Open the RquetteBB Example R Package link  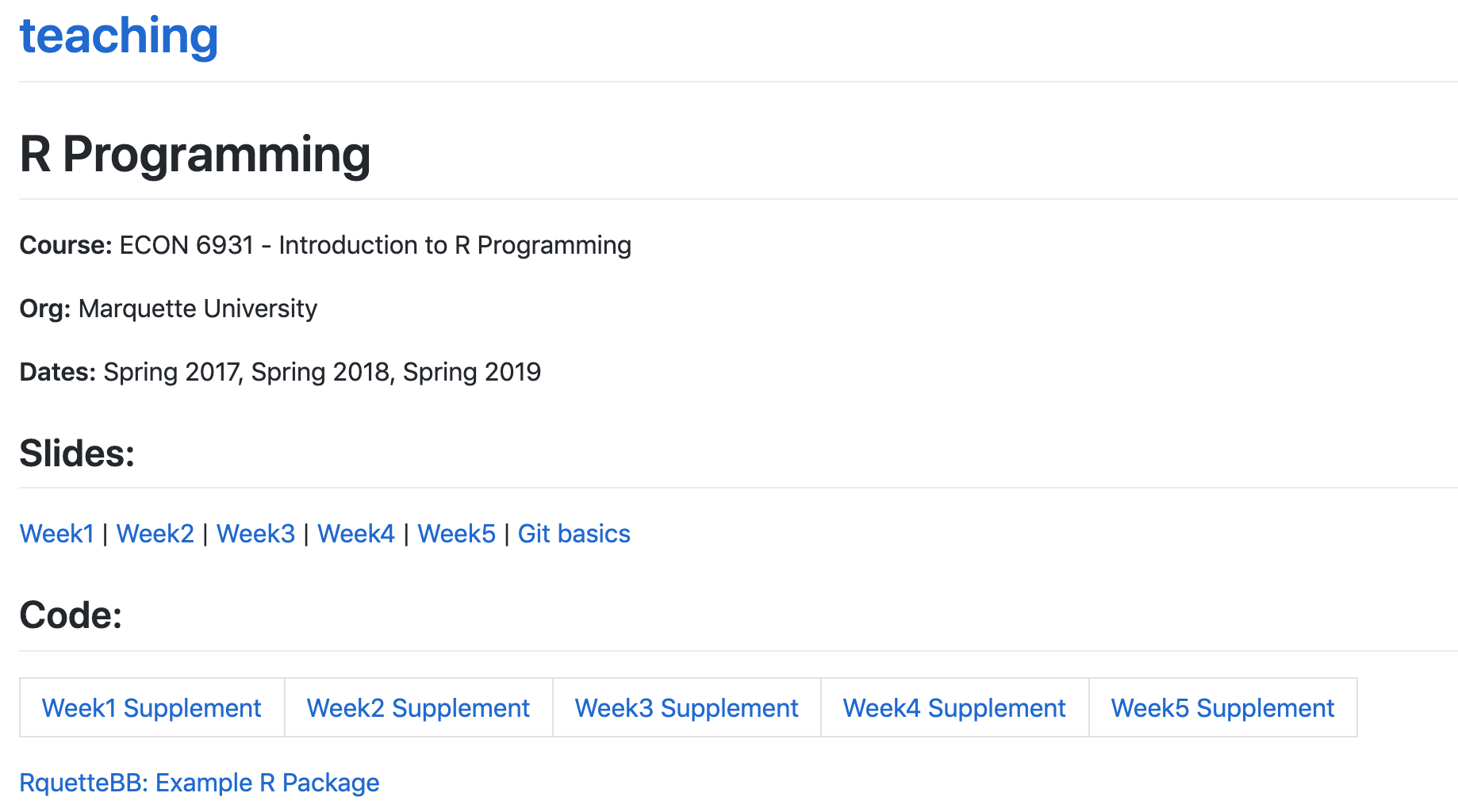tap(199, 783)
